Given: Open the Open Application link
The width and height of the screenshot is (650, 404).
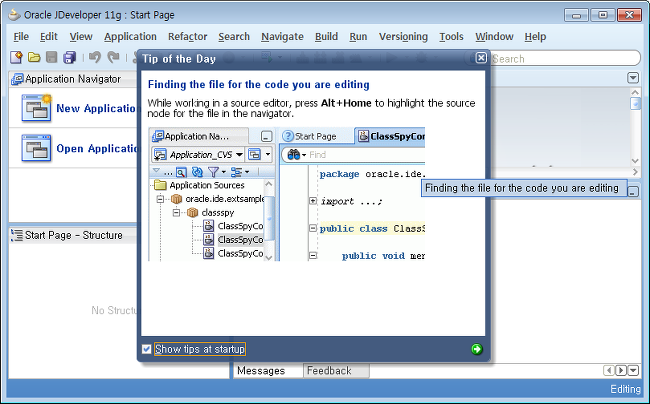Looking at the screenshot, I should tap(97, 148).
